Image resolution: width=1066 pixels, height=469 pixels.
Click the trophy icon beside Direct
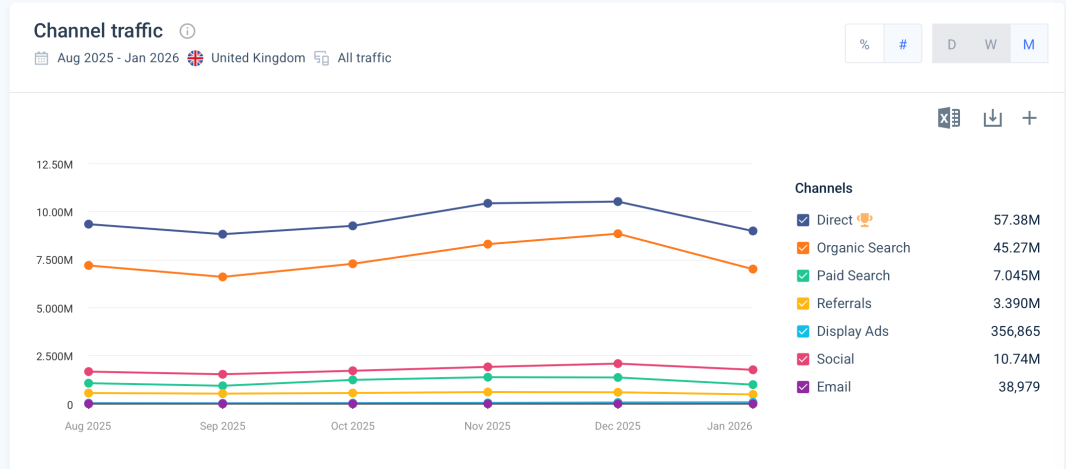(865, 220)
